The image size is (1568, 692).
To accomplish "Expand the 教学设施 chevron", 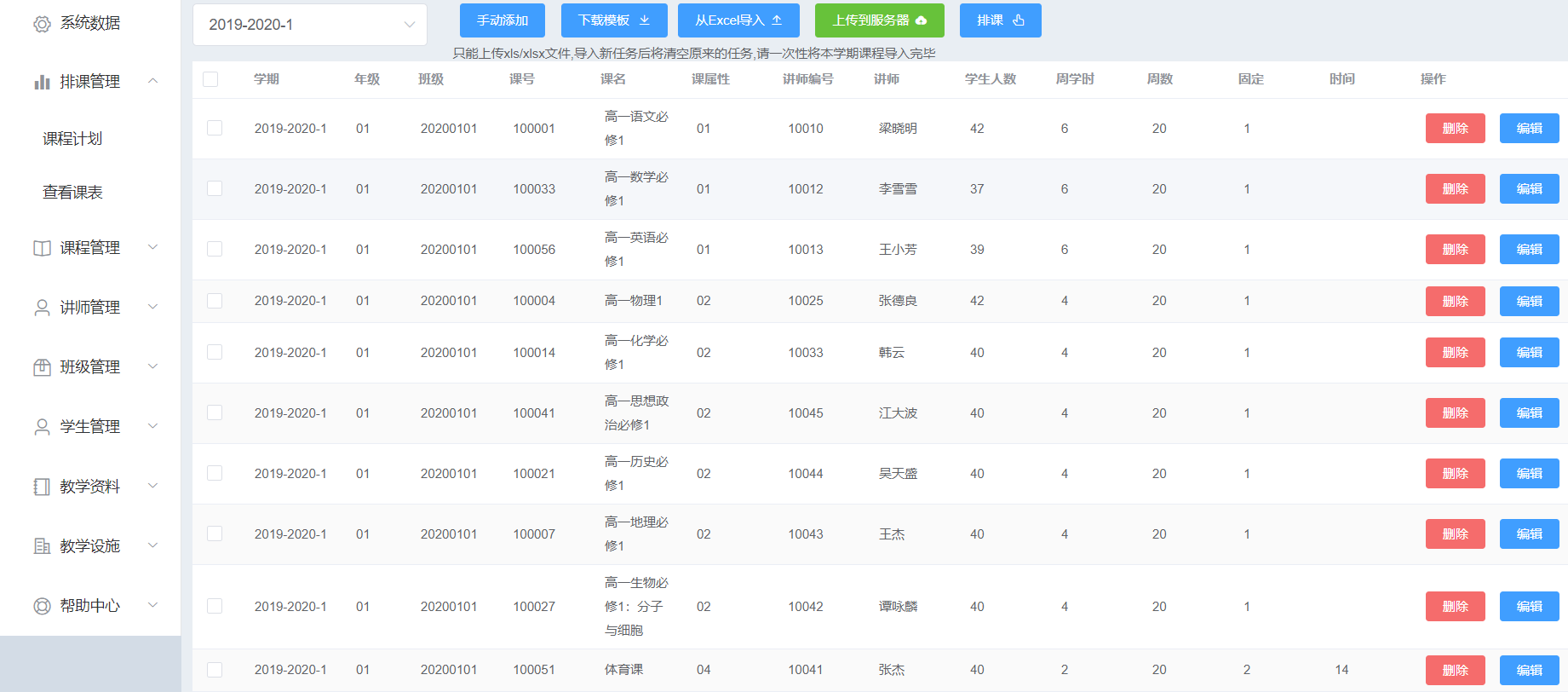I will 153,545.
